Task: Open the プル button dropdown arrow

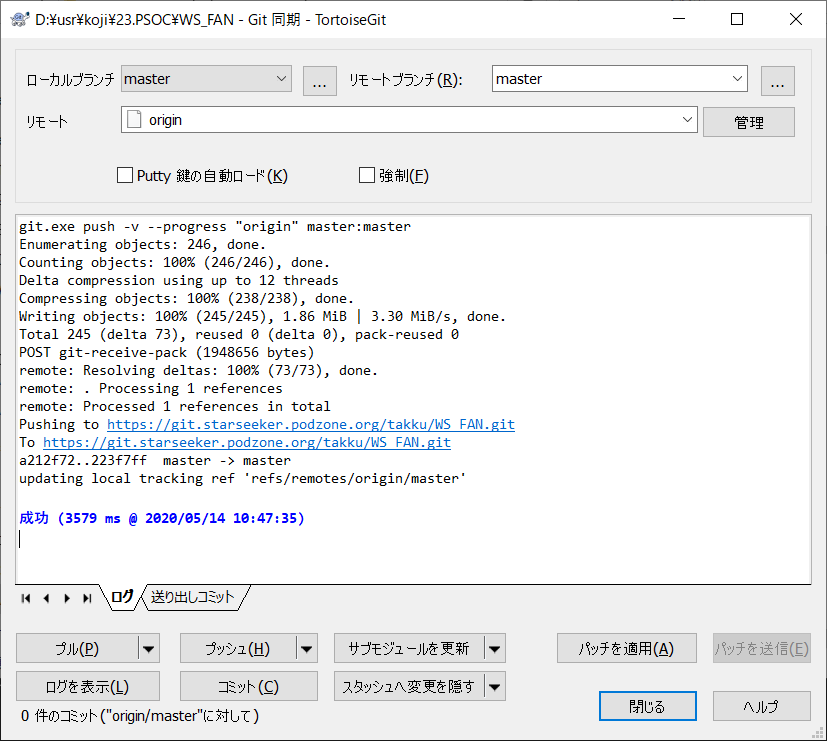Action: point(149,649)
